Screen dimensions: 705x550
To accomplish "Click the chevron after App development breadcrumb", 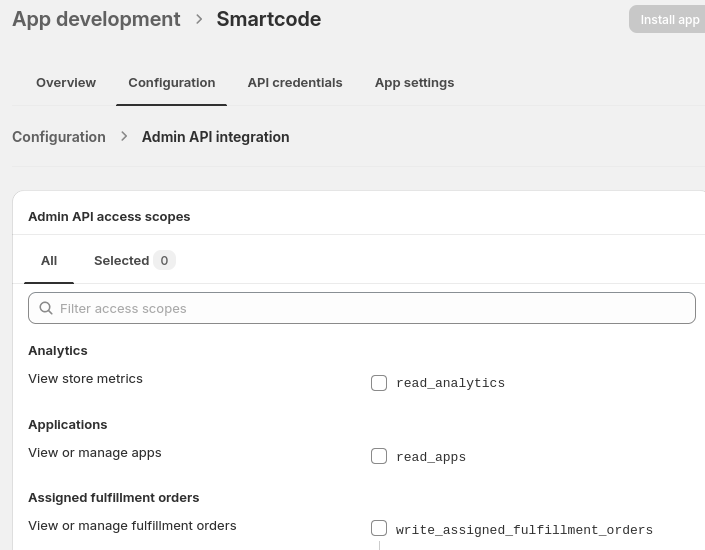I will tap(199, 19).
